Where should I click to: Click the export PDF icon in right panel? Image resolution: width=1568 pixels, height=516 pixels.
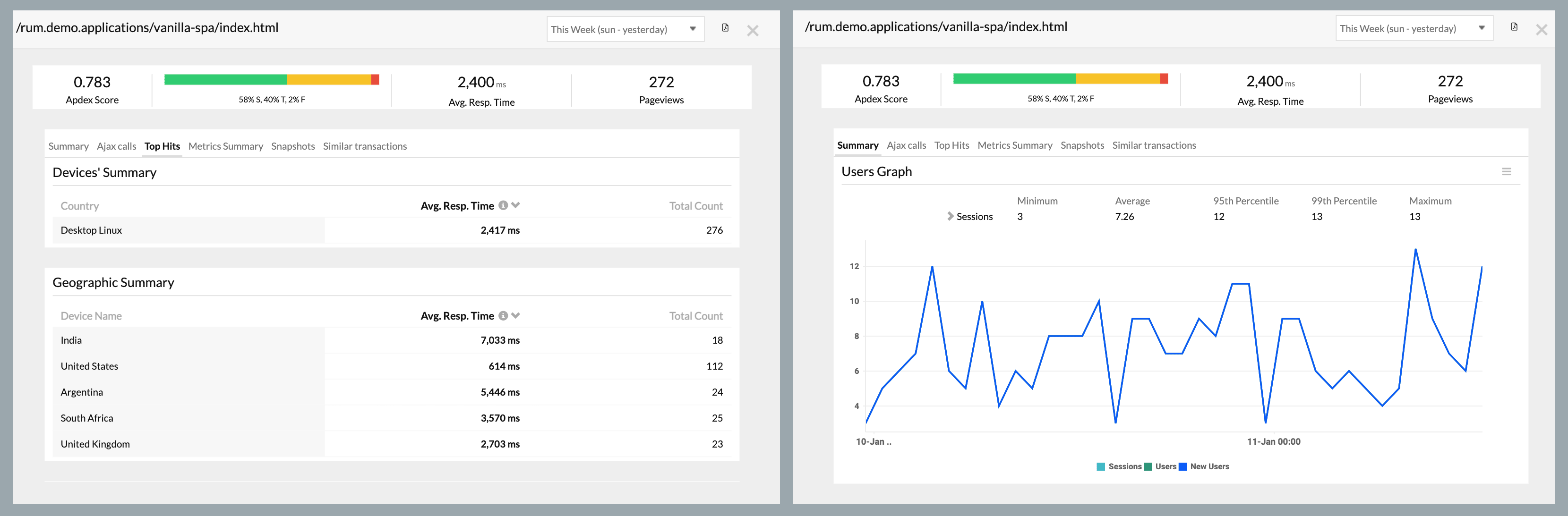[x=1514, y=27]
